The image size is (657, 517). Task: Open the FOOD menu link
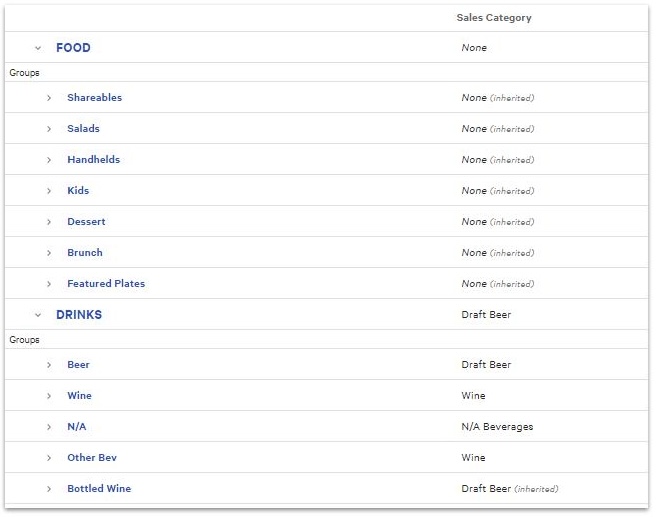point(73,48)
